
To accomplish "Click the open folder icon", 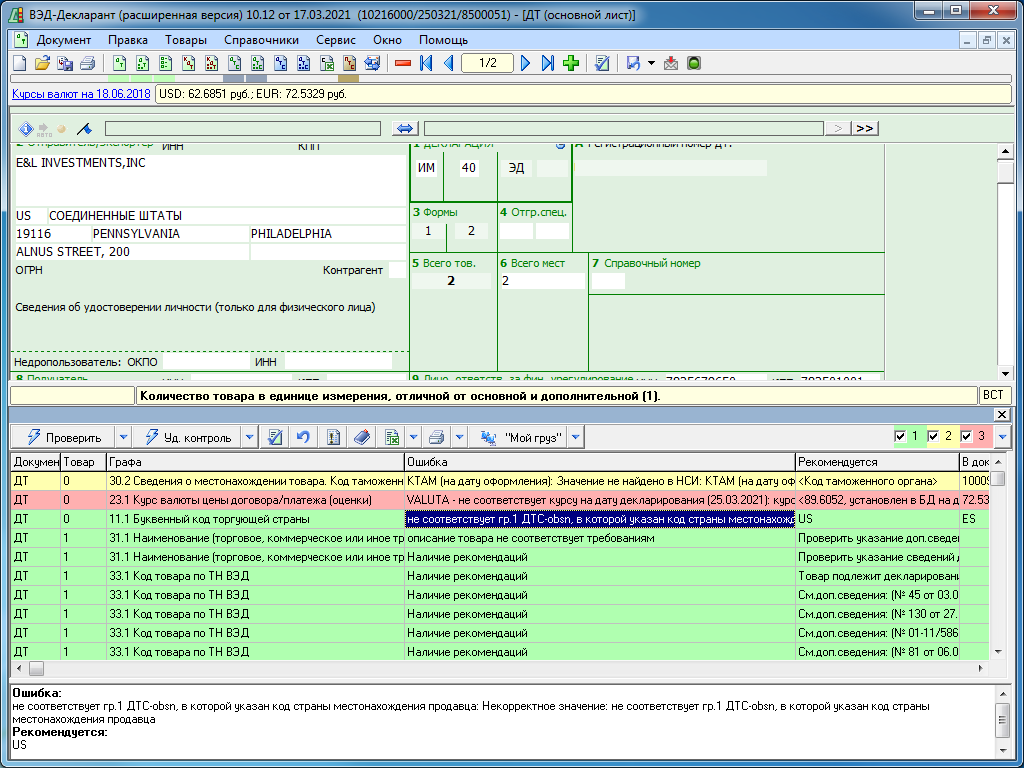I will click(43, 64).
